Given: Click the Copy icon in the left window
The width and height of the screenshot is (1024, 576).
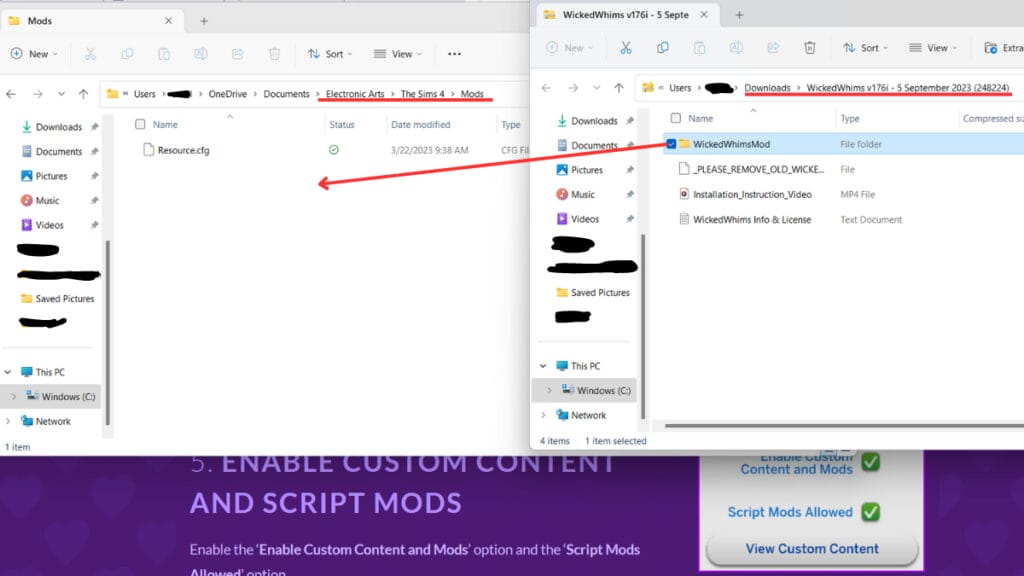Looking at the screenshot, I should point(127,52).
